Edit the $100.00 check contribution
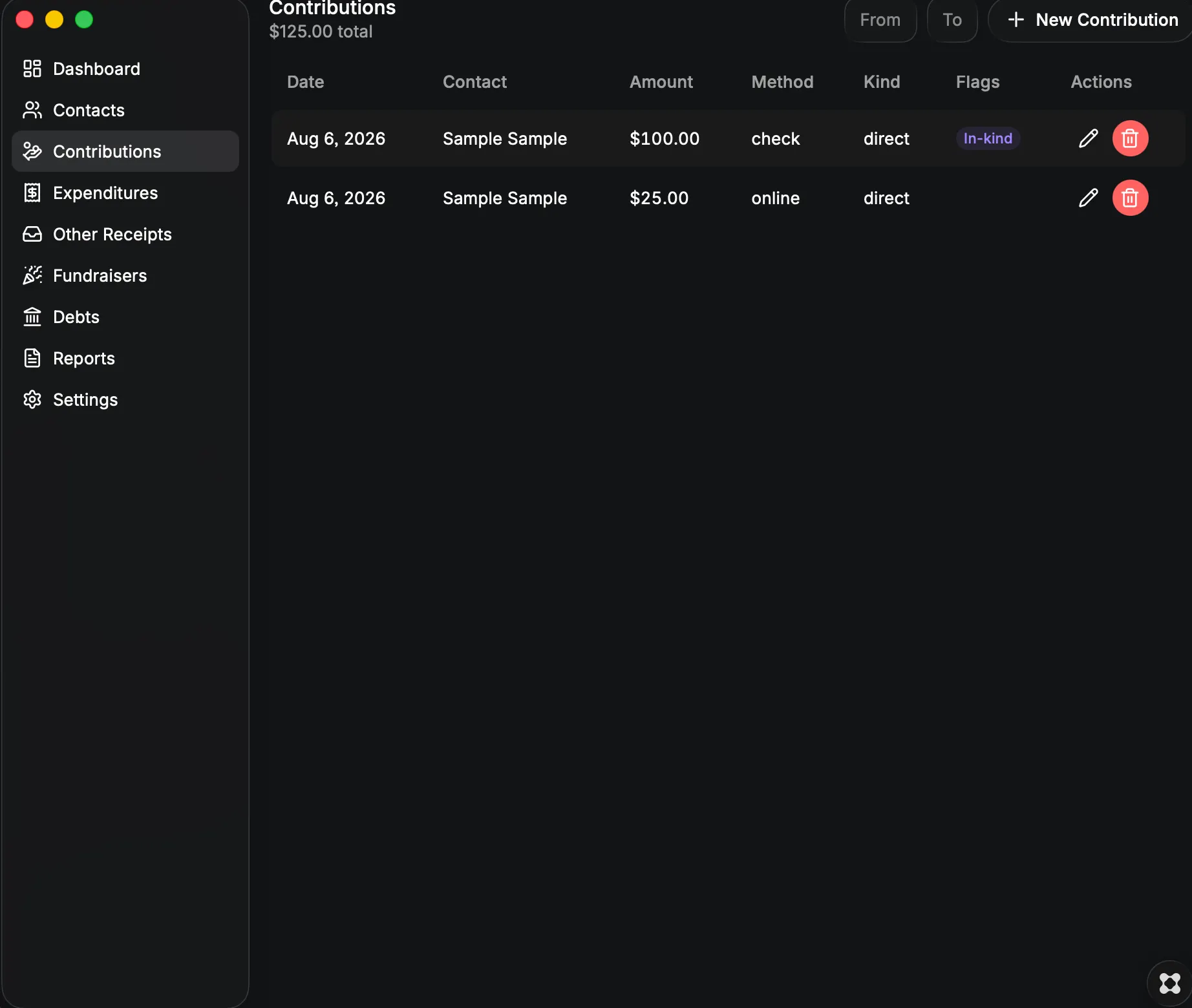Image resolution: width=1192 pixels, height=1008 pixels. [x=1089, y=138]
